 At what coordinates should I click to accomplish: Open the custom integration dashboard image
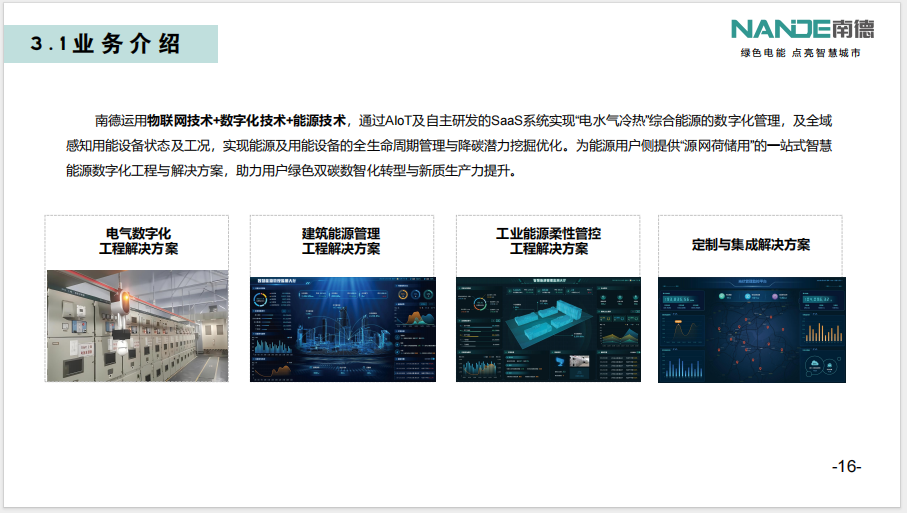[751, 329]
